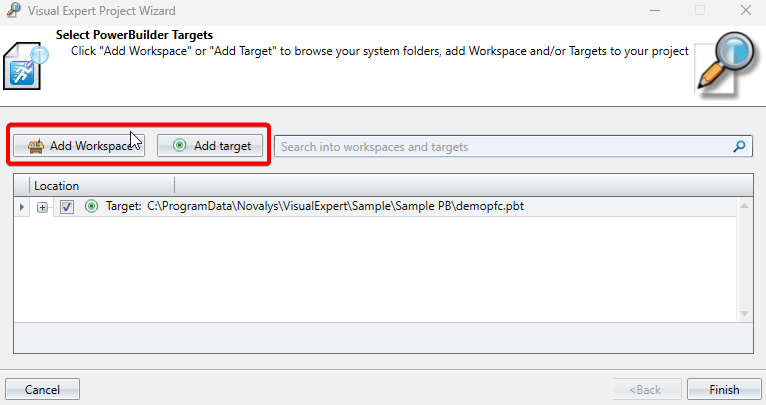Viewport: 766px width, 405px height.
Task: Minimize the Project Wizard window
Action: click(655, 10)
